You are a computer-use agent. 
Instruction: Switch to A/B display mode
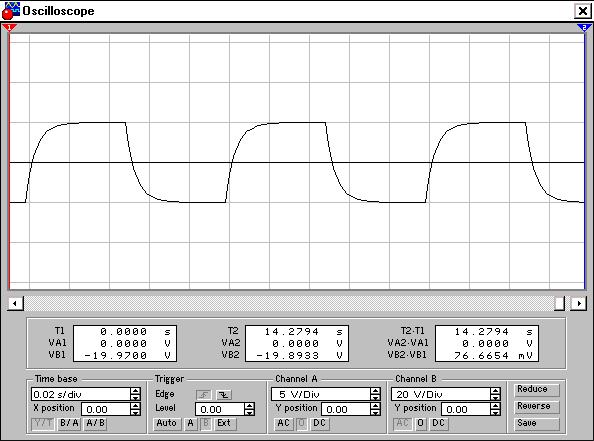[x=95, y=423]
